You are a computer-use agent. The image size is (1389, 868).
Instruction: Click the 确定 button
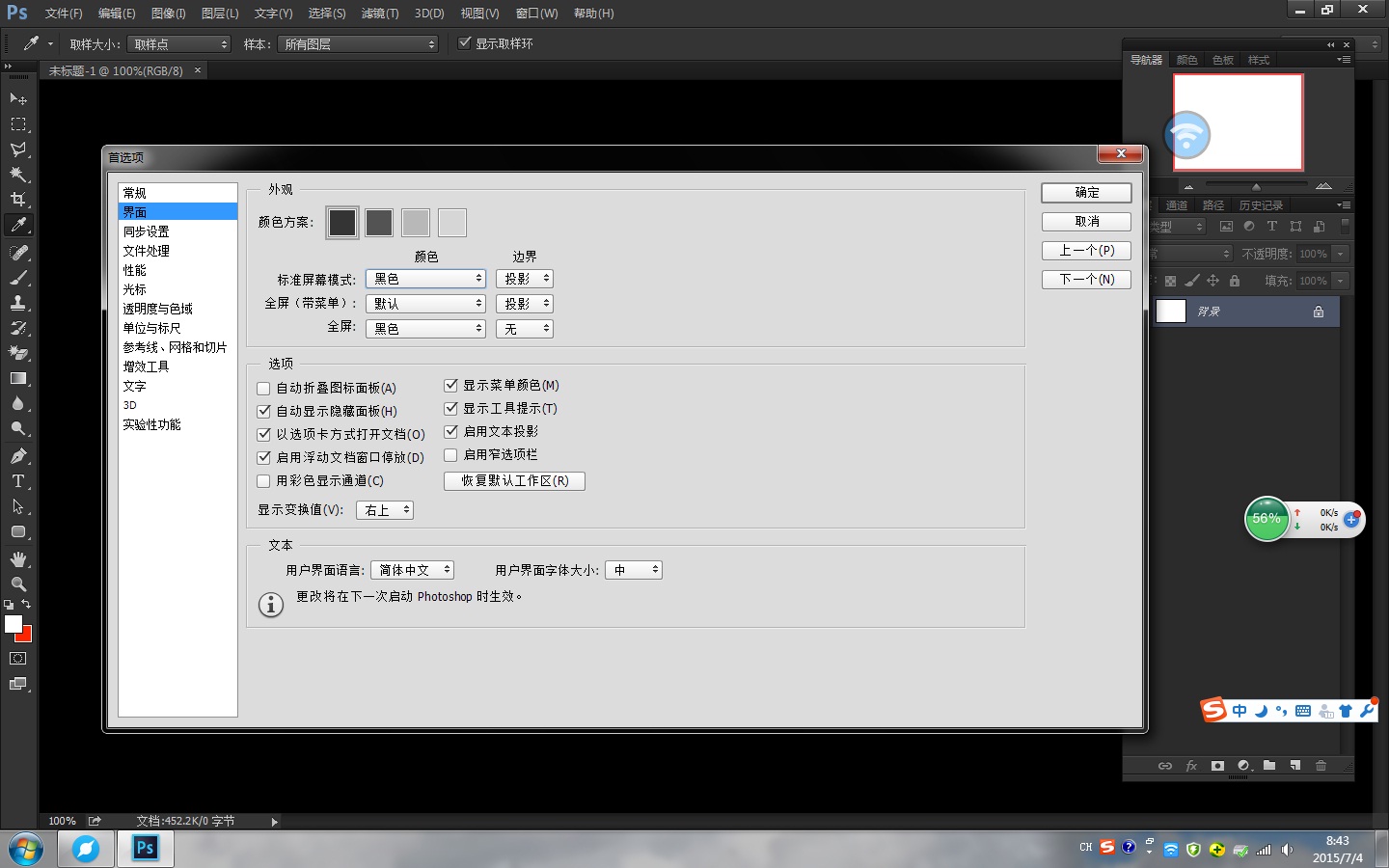1086,193
